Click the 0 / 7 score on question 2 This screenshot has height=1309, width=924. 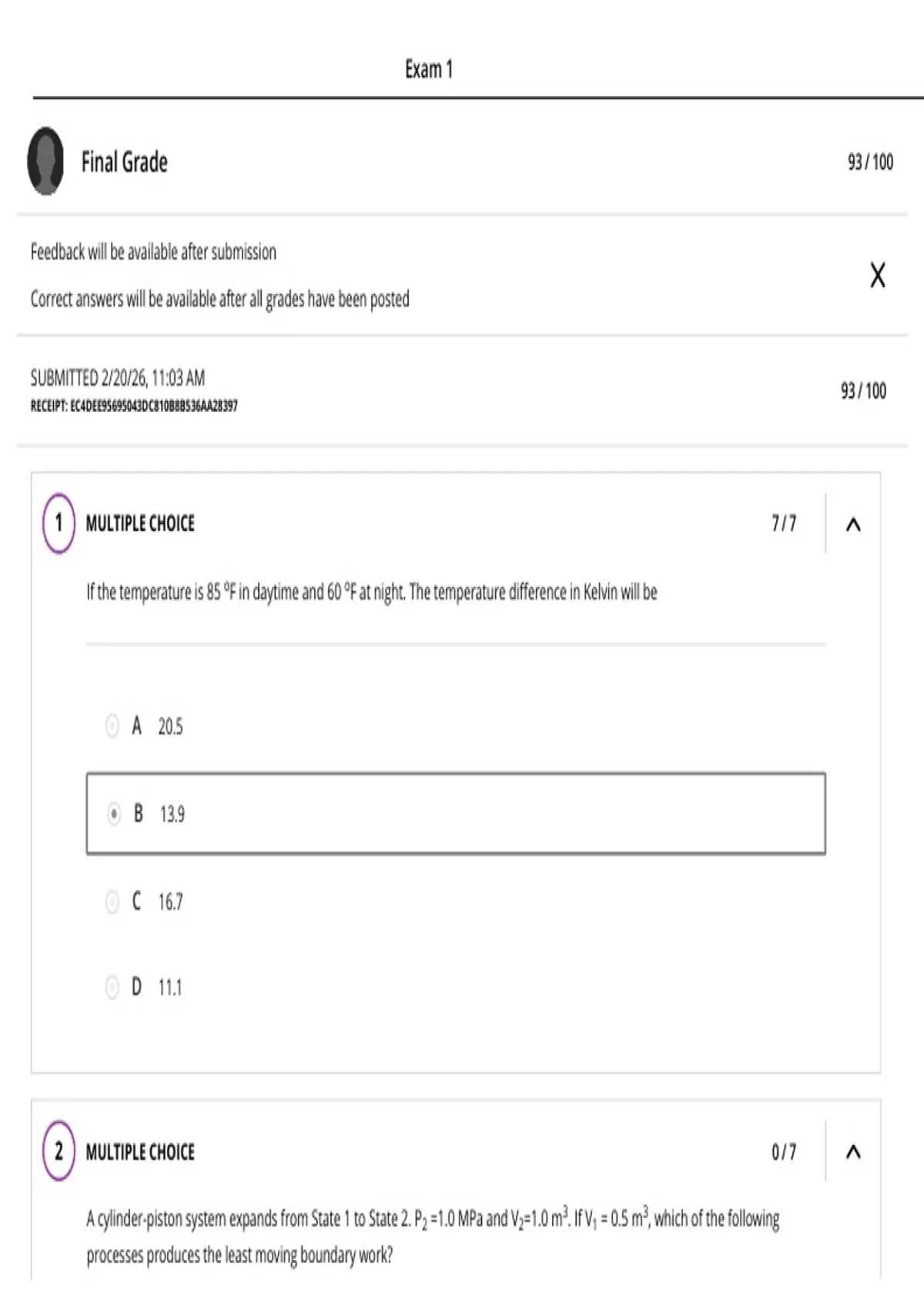(784, 1152)
